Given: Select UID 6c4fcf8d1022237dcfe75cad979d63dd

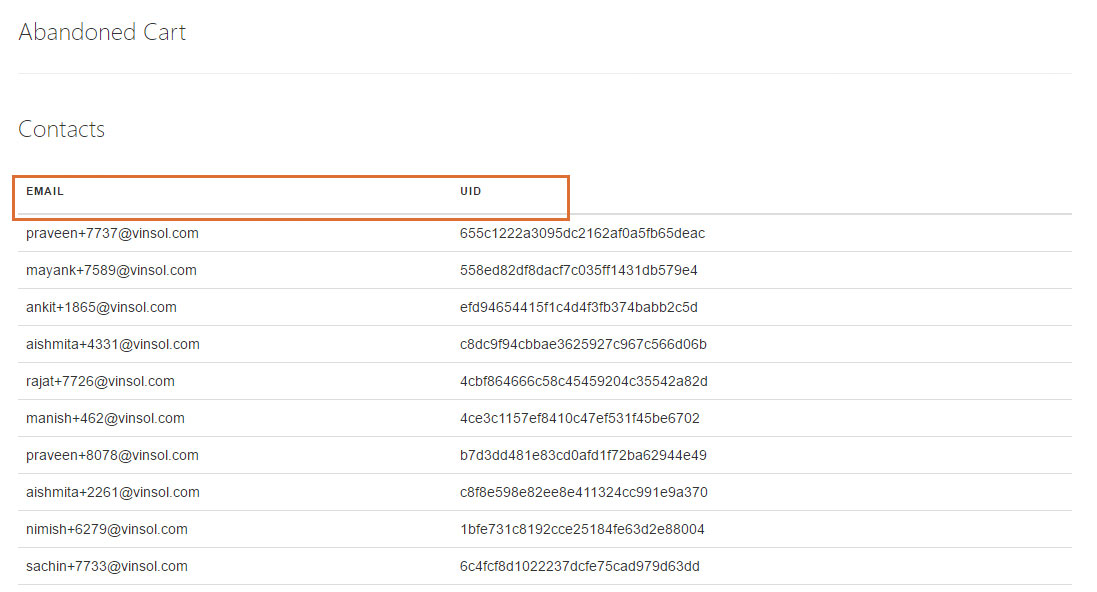Looking at the screenshot, I should [580, 567].
